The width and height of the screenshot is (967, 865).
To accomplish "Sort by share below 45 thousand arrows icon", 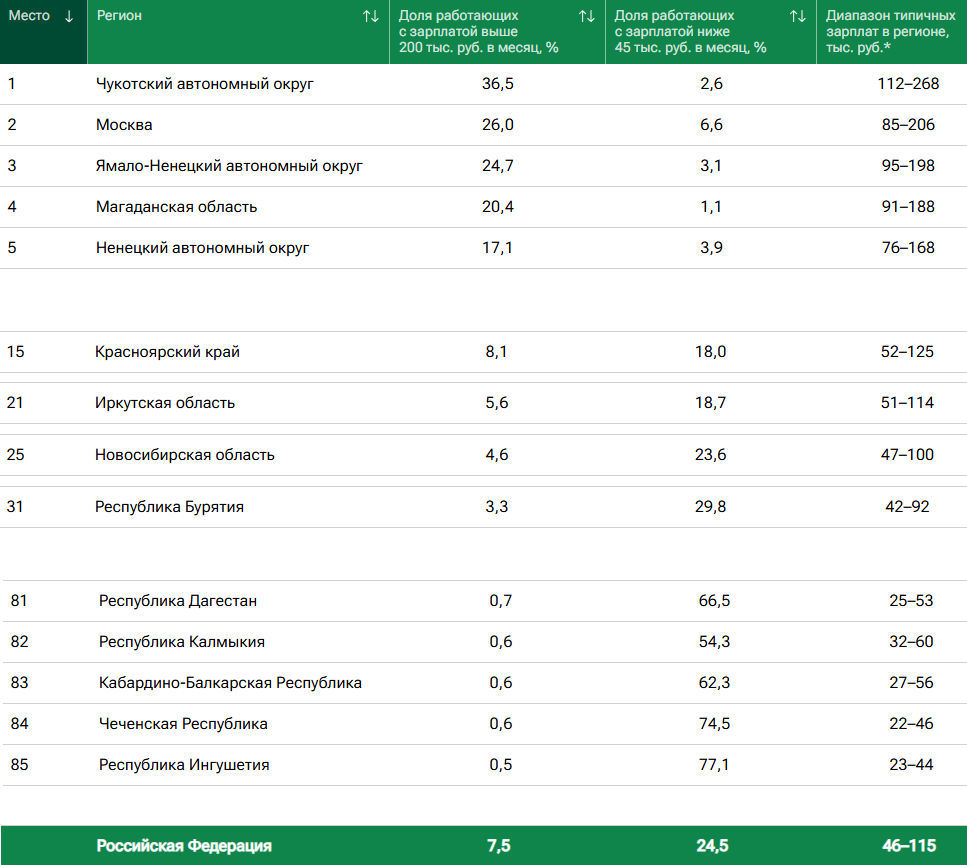I will (798, 16).
